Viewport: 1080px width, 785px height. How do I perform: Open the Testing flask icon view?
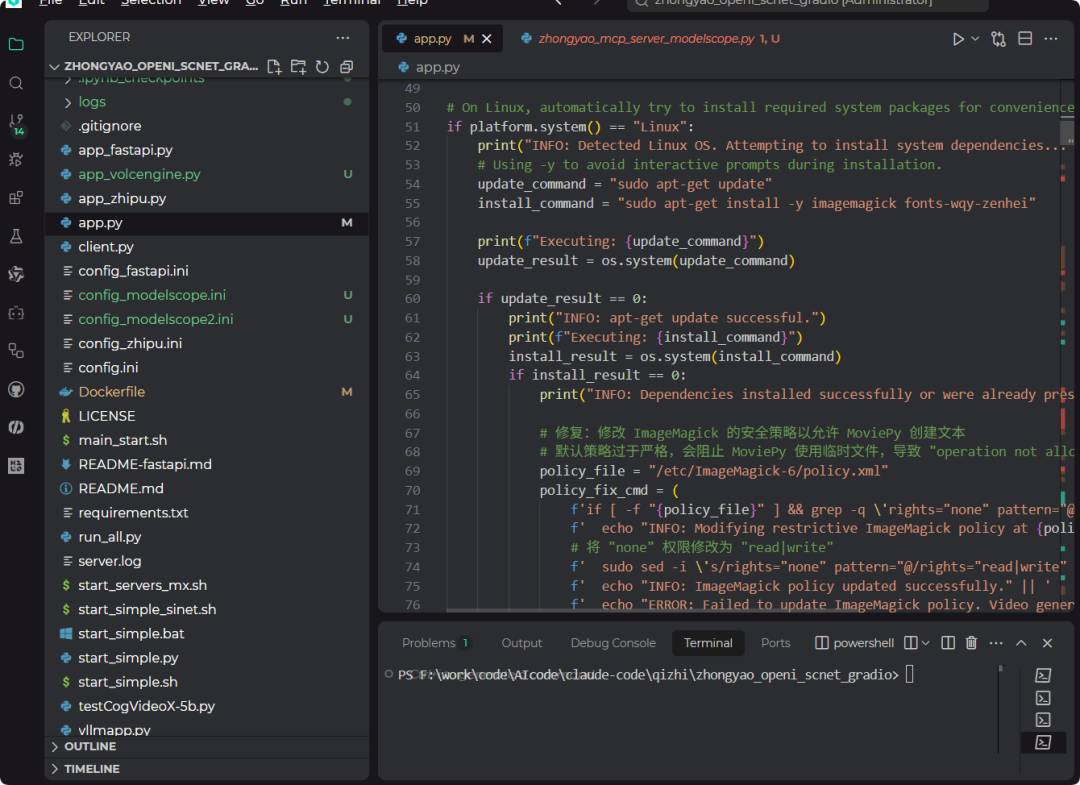point(16,236)
